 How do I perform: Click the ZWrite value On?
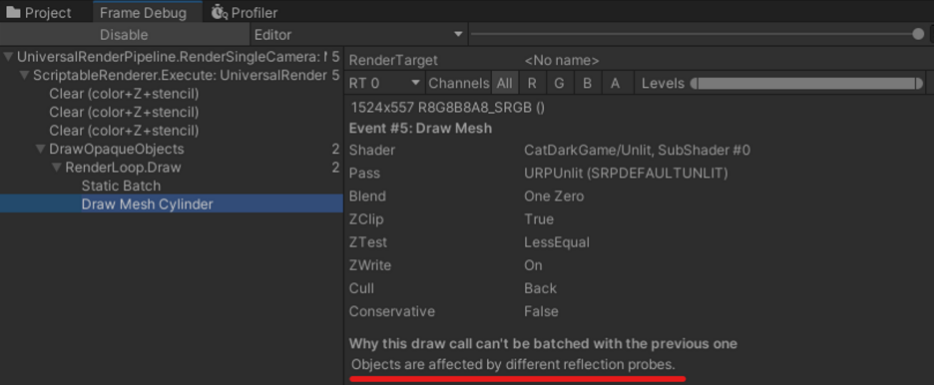pyautogui.click(x=533, y=265)
